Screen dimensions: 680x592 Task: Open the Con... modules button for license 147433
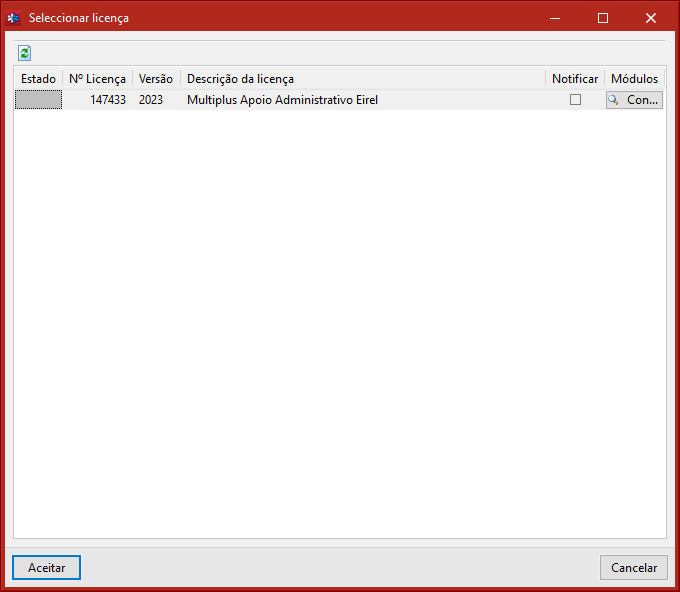point(634,100)
